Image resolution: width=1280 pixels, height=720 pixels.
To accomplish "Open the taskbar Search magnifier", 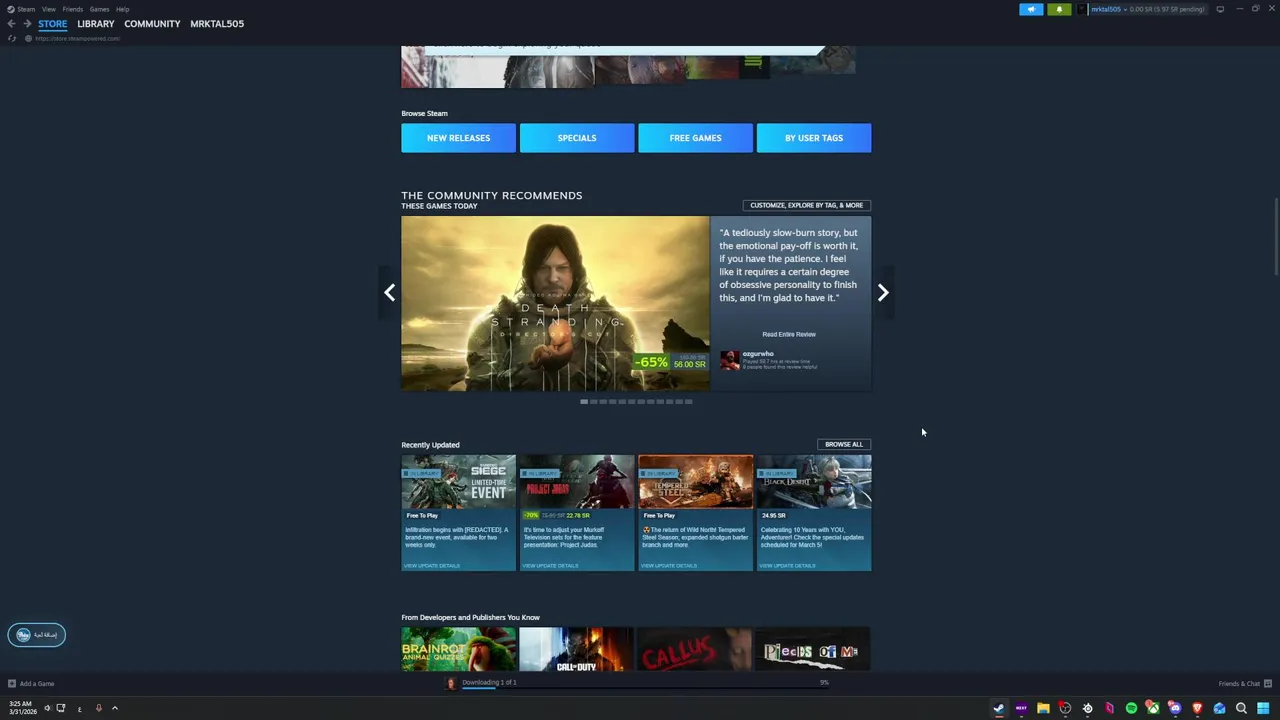I will (1241, 708).
